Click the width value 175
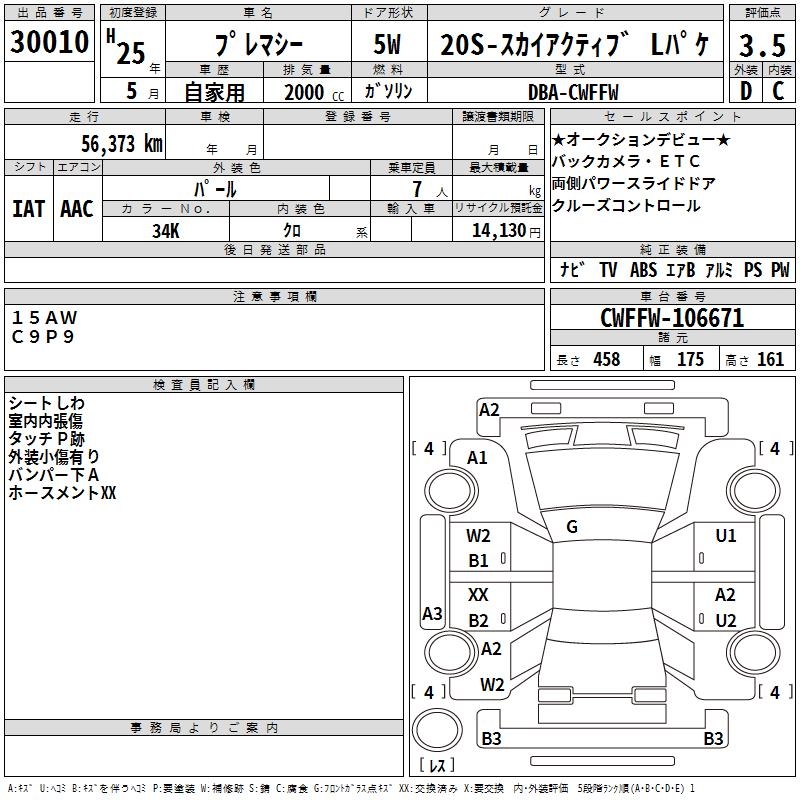Screen dimensions: 800x800 690,359
